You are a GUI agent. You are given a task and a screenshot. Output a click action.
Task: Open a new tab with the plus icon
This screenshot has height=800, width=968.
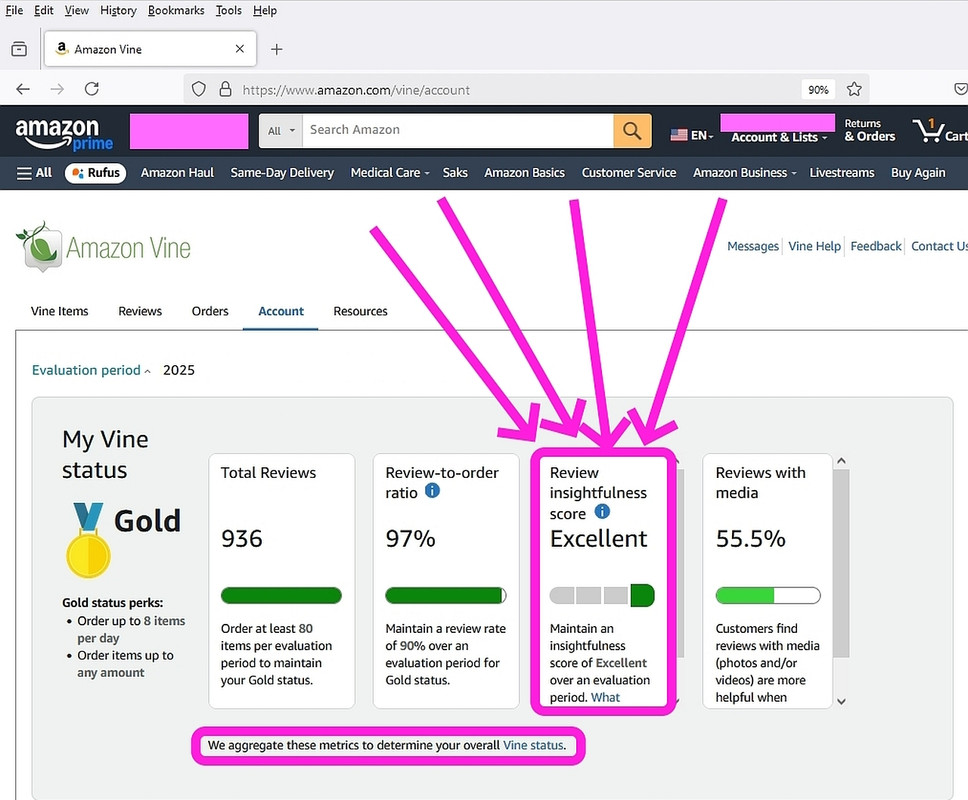277,49
